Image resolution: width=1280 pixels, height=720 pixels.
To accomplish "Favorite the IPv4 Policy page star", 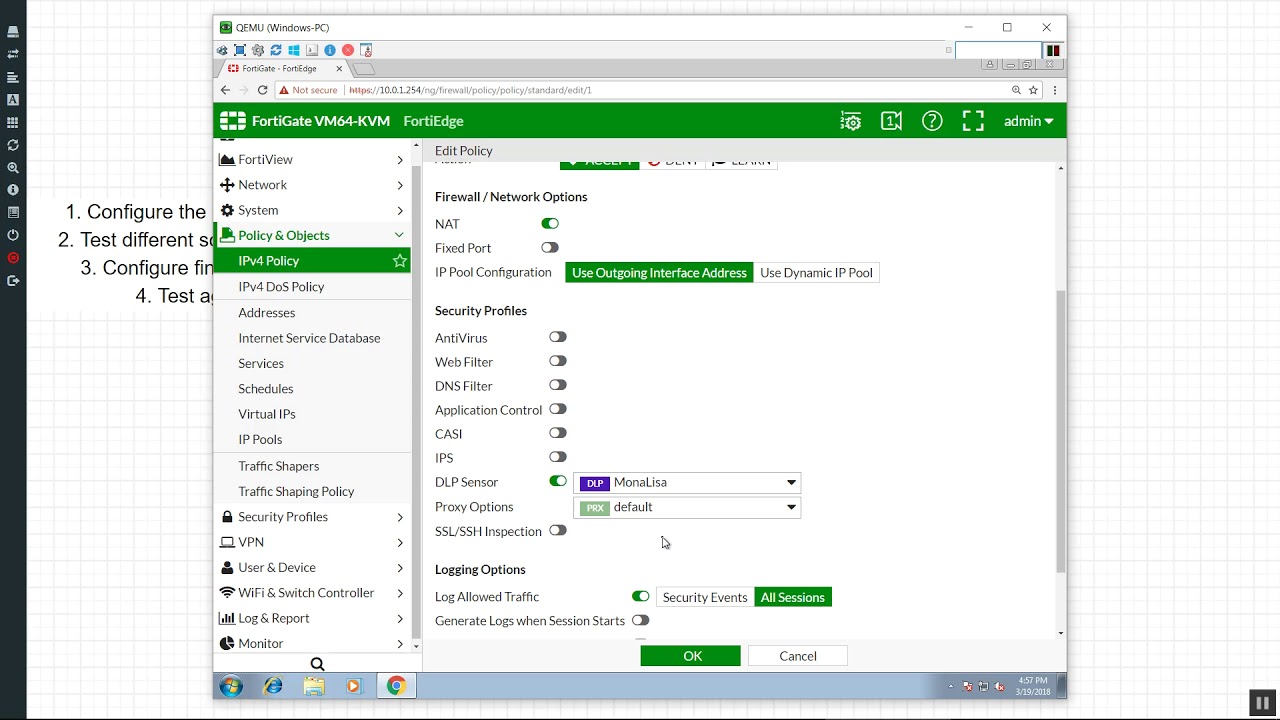I will point(400,261).
